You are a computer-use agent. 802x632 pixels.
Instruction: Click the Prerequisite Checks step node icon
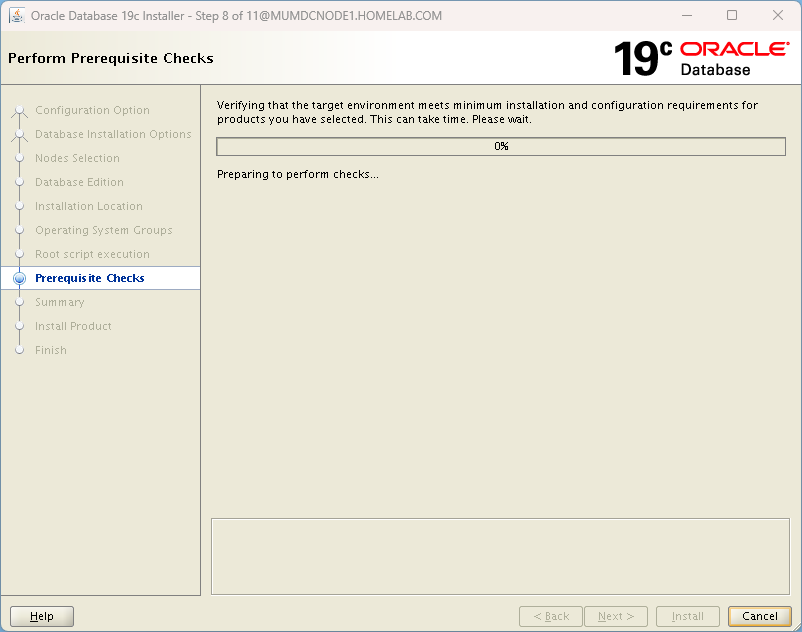(20, 278)
